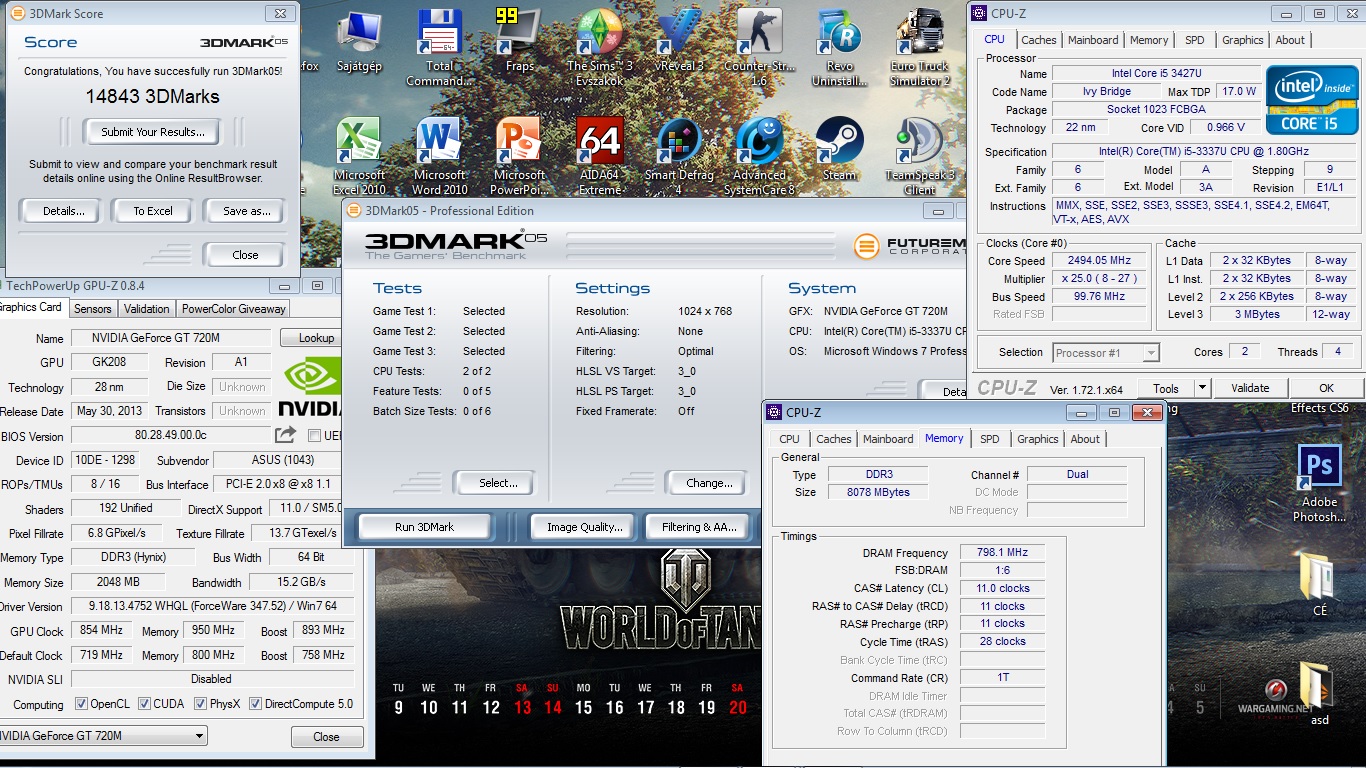Open the Advanced SystemCare 8 icon
This screenshot has height=768, width=1366.
tap(759, 155)
